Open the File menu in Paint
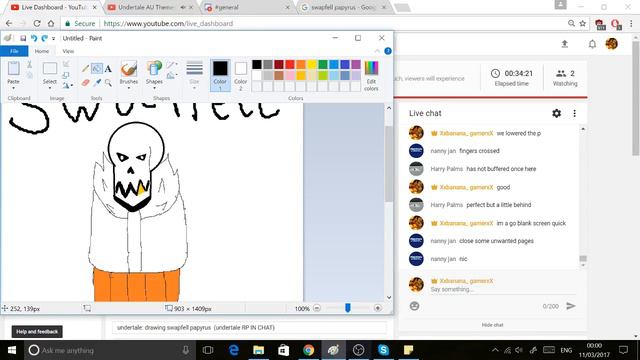 pyautogui.click(x=14, y=51)
